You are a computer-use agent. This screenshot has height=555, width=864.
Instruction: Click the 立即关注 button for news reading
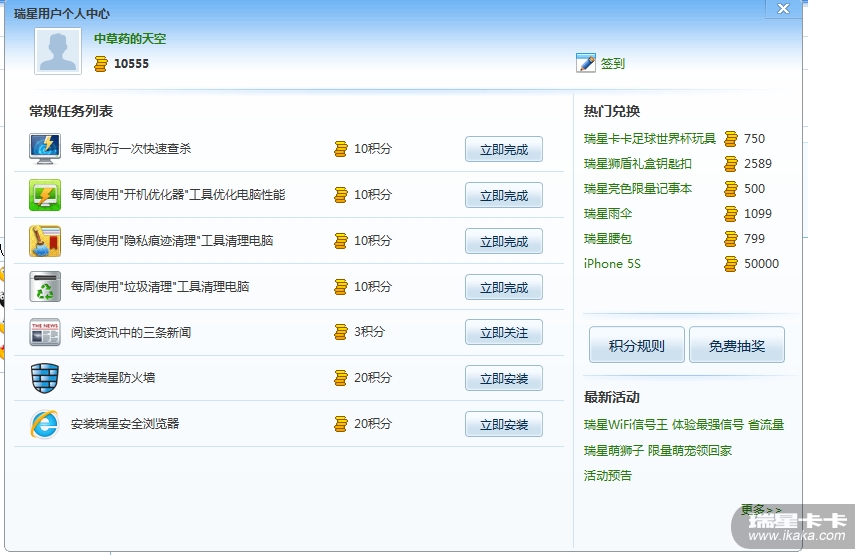[504, 332]
